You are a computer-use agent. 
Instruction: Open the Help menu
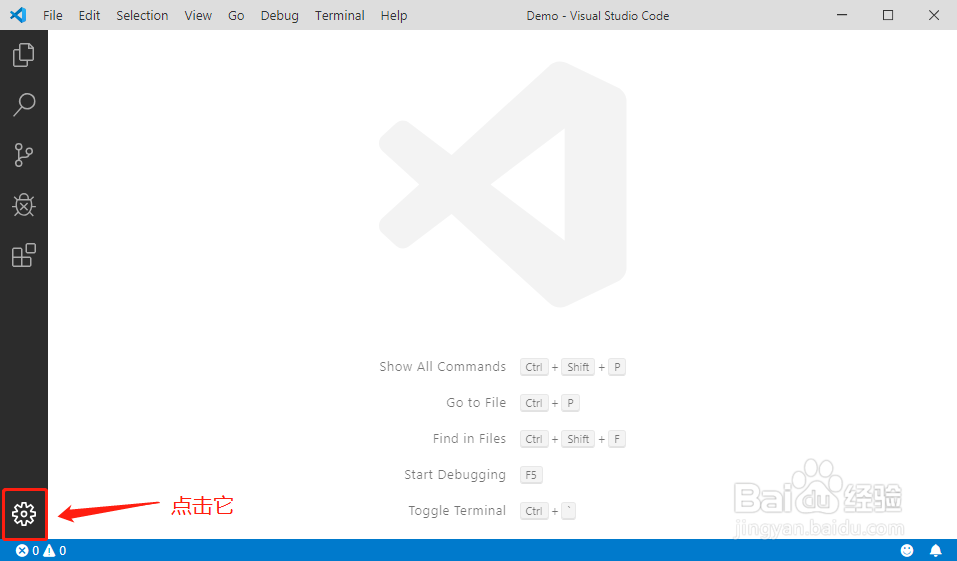(394, 15)
